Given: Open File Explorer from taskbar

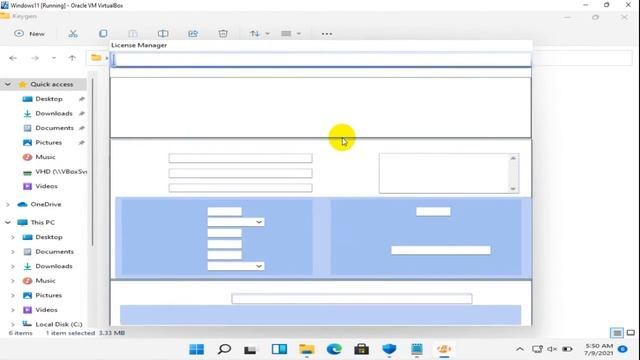Looking at the screenshot, I should point(307,349).
